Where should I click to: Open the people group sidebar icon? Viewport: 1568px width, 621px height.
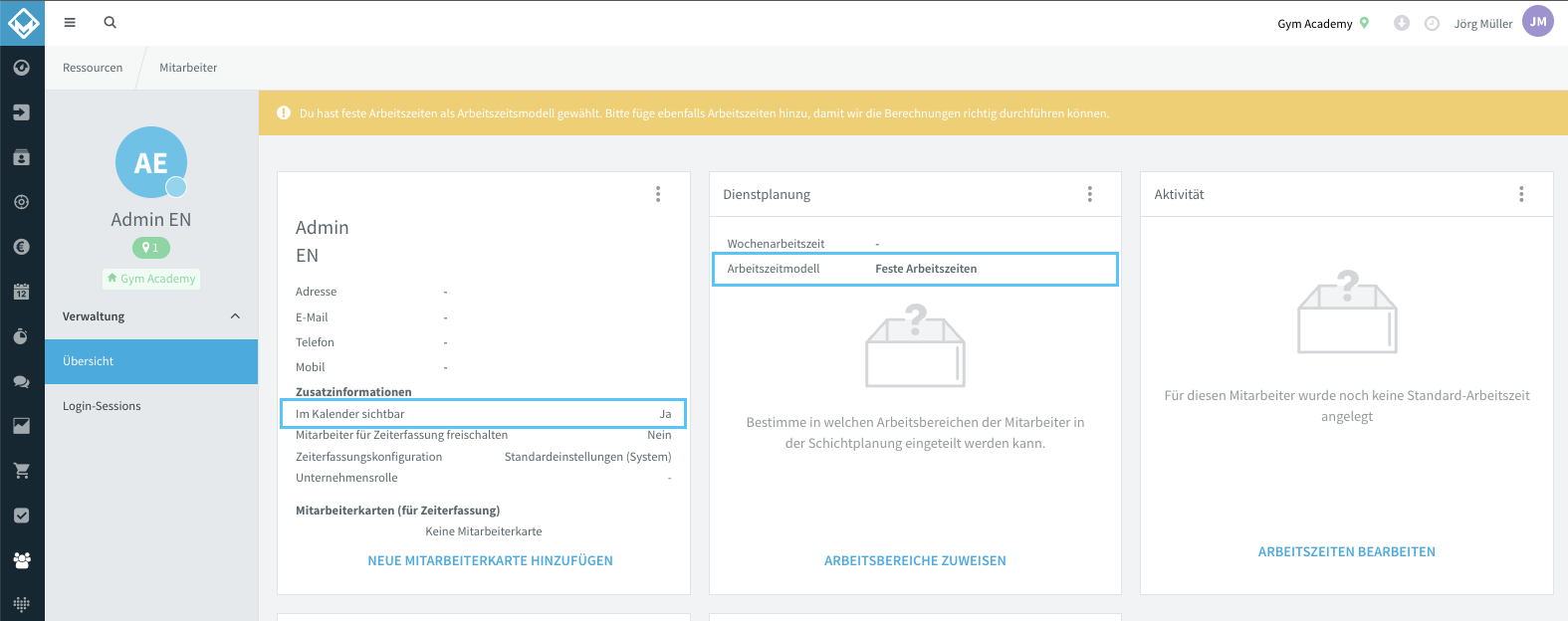pyautogui.click(x=22, y=560)
